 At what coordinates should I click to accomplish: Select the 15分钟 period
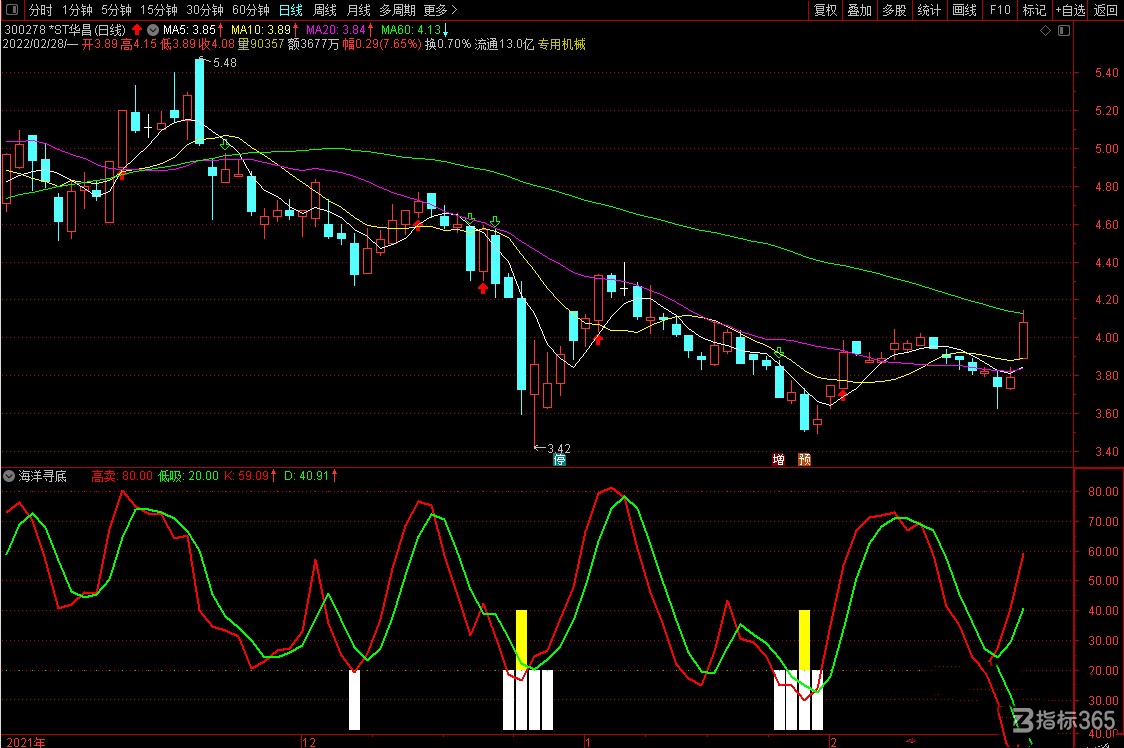[158, 10]
